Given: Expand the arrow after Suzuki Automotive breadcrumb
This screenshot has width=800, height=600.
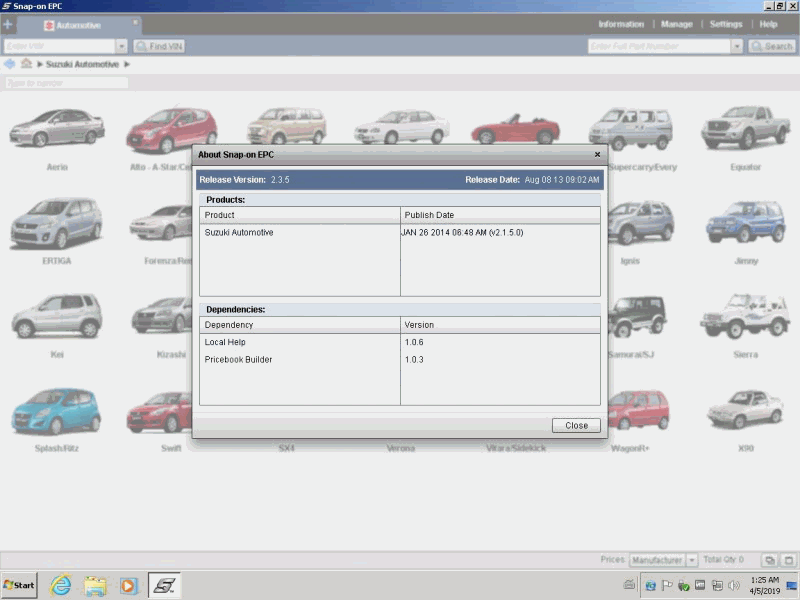Looking at the screenshot, I should (x=127, y=64).
